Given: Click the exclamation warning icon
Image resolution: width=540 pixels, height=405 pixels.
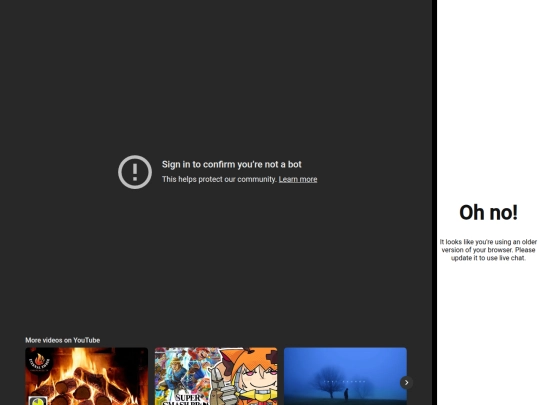Looking at the screenshot, I should (135, 172).
